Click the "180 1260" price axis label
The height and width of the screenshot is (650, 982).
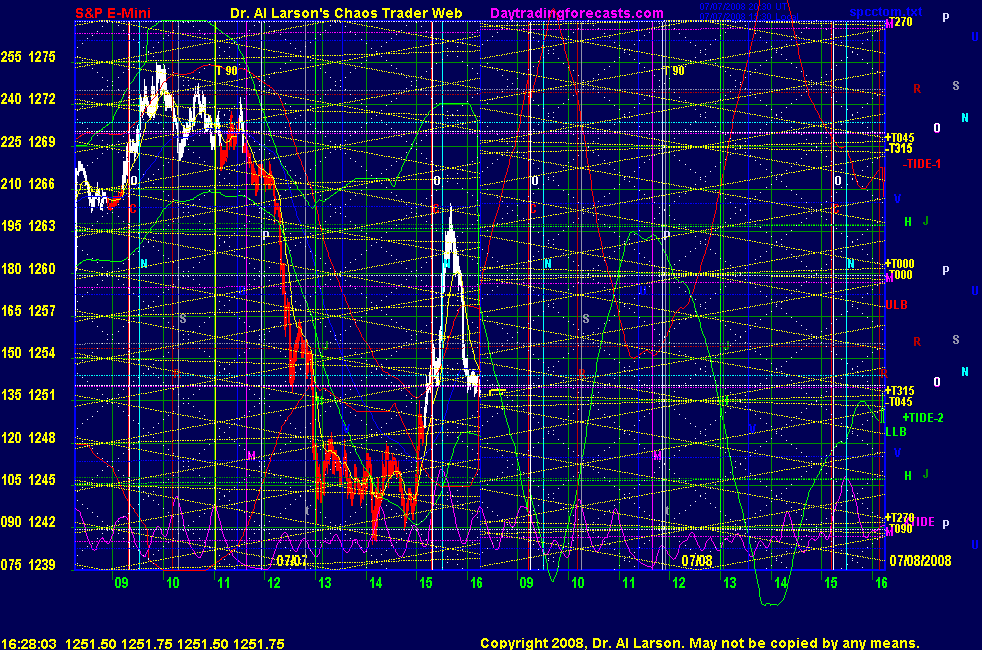(x=28, y=269)
